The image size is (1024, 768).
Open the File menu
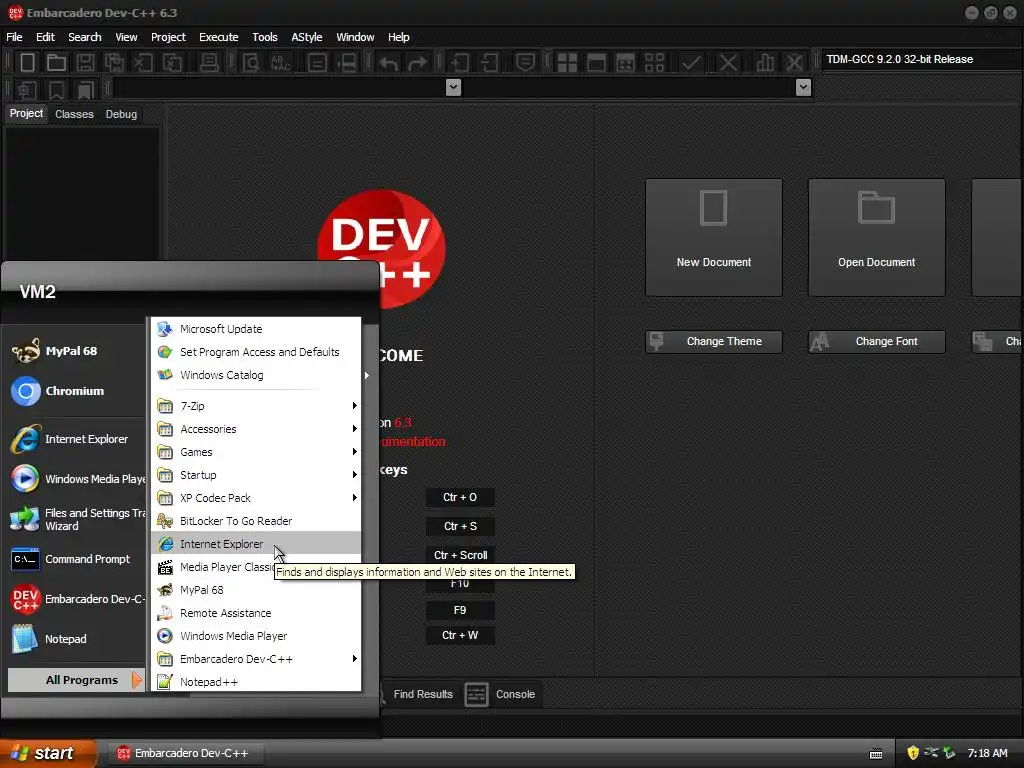tap(14, 37)
